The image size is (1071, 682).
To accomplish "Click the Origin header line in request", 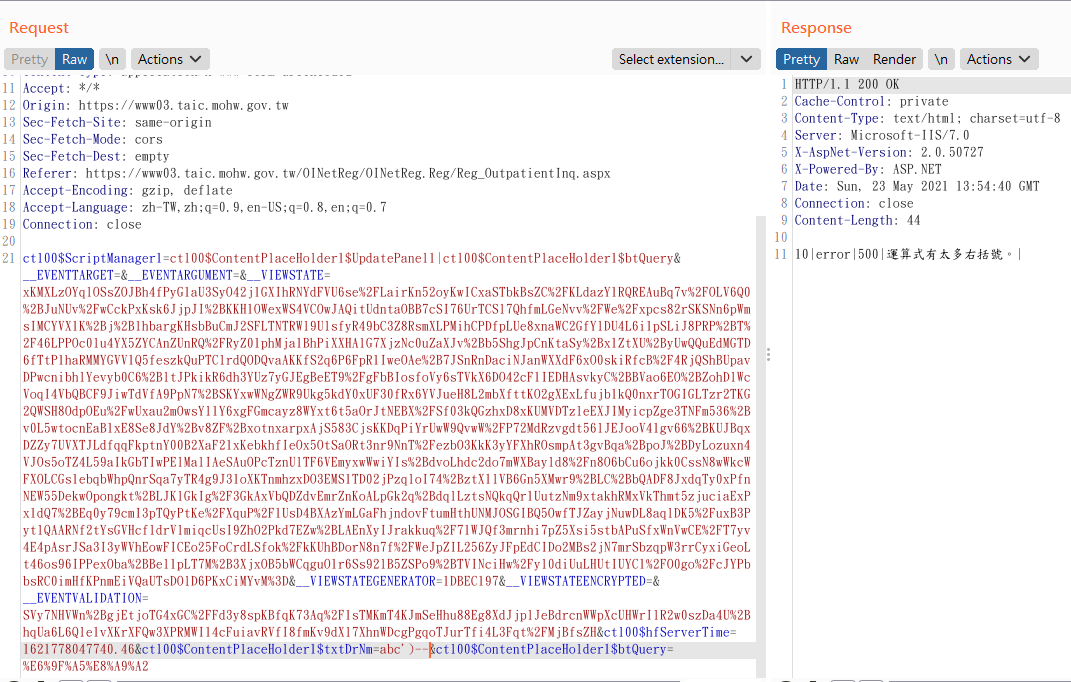I will (x=156, y=105).
